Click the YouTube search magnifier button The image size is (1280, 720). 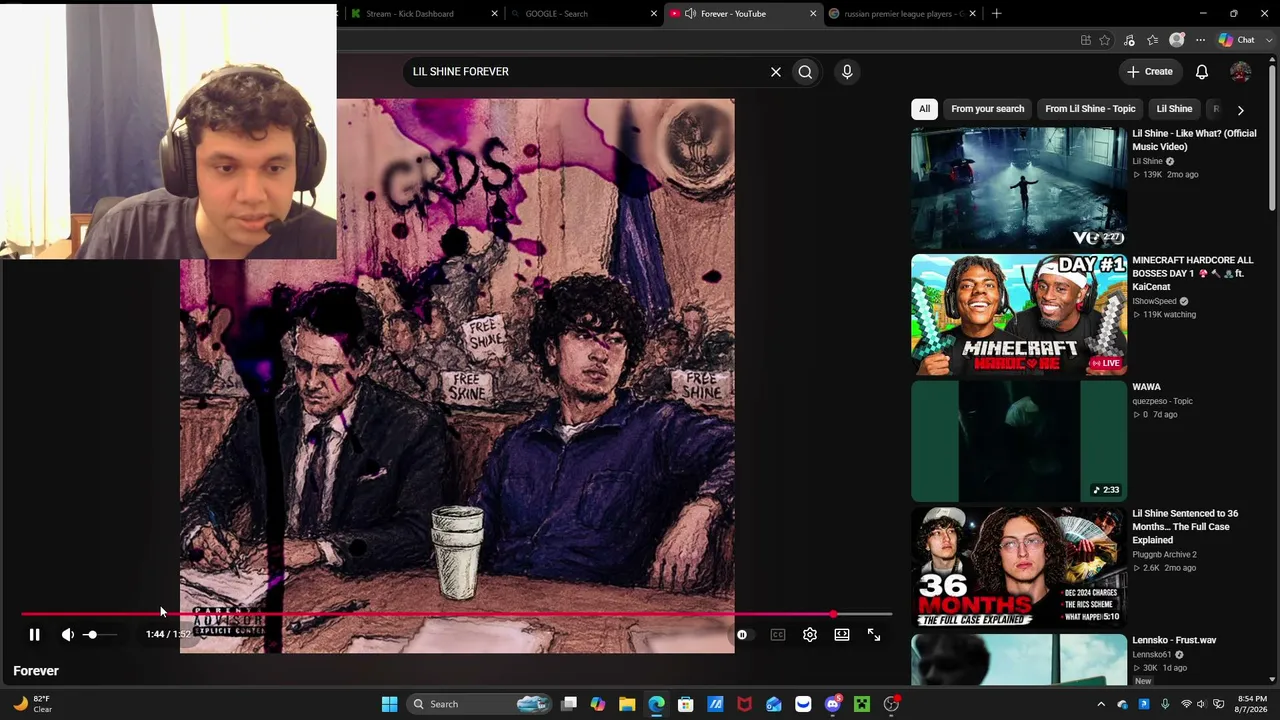tap(805, 72)
